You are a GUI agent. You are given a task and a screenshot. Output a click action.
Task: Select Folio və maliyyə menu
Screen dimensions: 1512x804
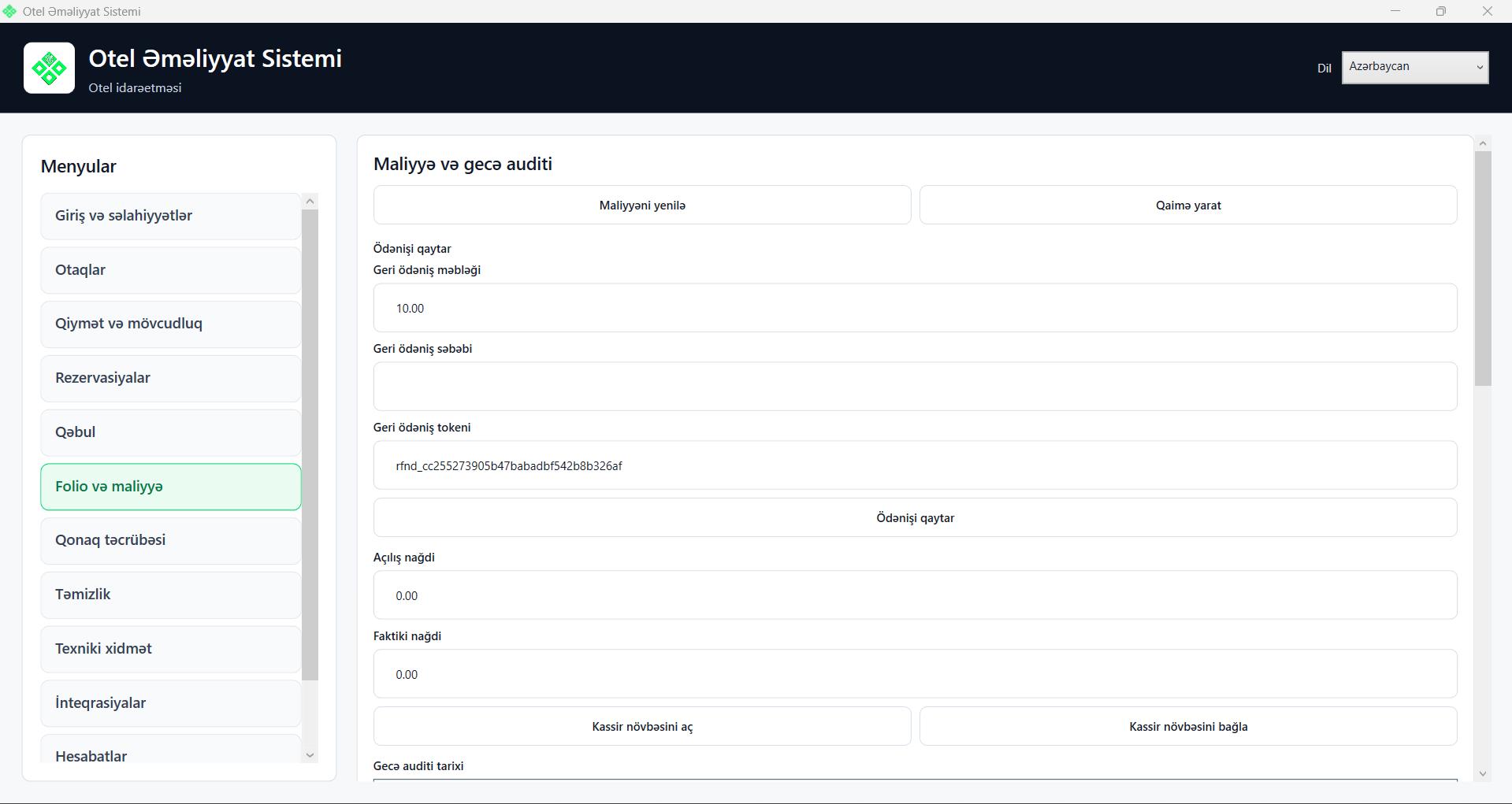coord(170,487)
